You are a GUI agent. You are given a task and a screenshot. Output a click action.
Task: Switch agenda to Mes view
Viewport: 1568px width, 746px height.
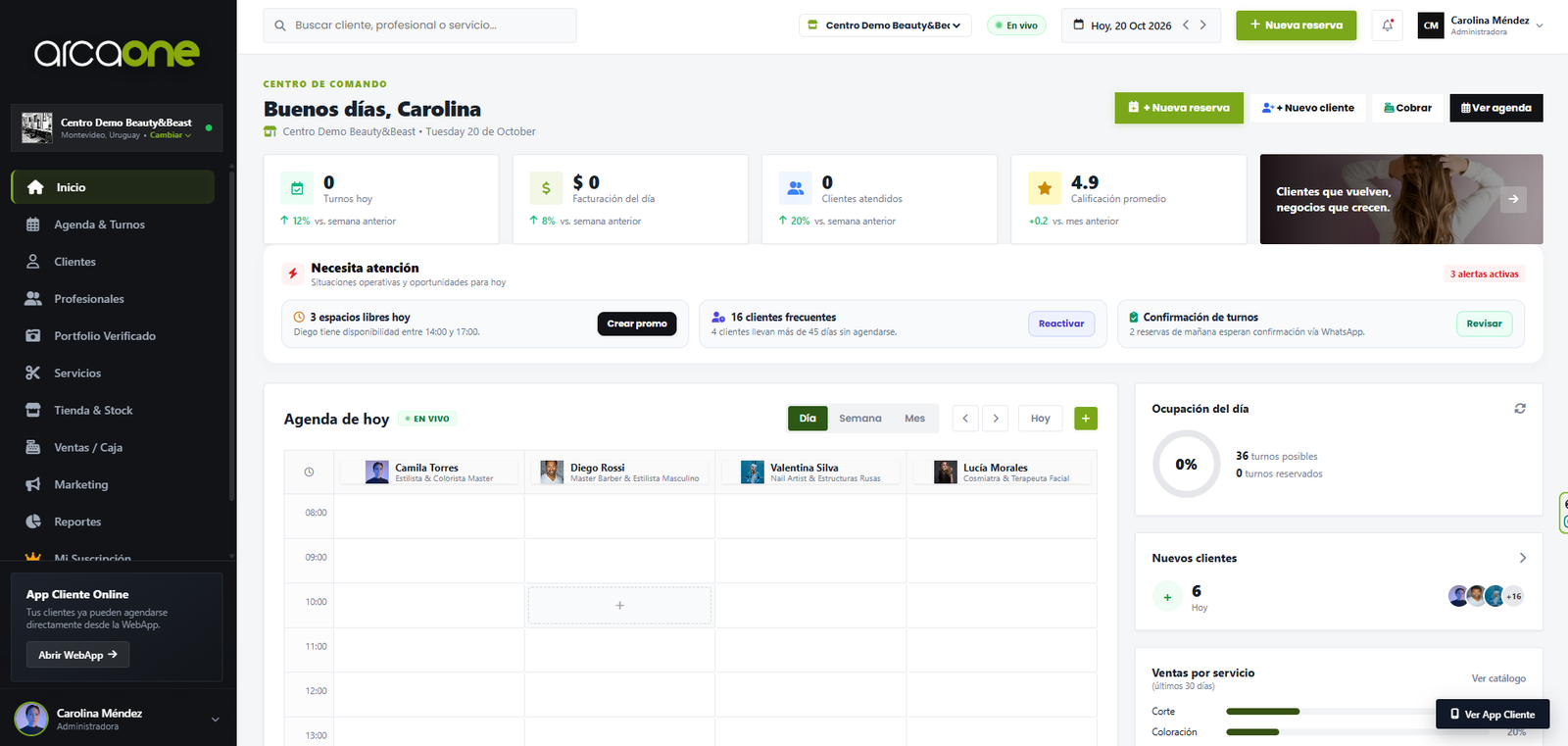click(914, 419)
